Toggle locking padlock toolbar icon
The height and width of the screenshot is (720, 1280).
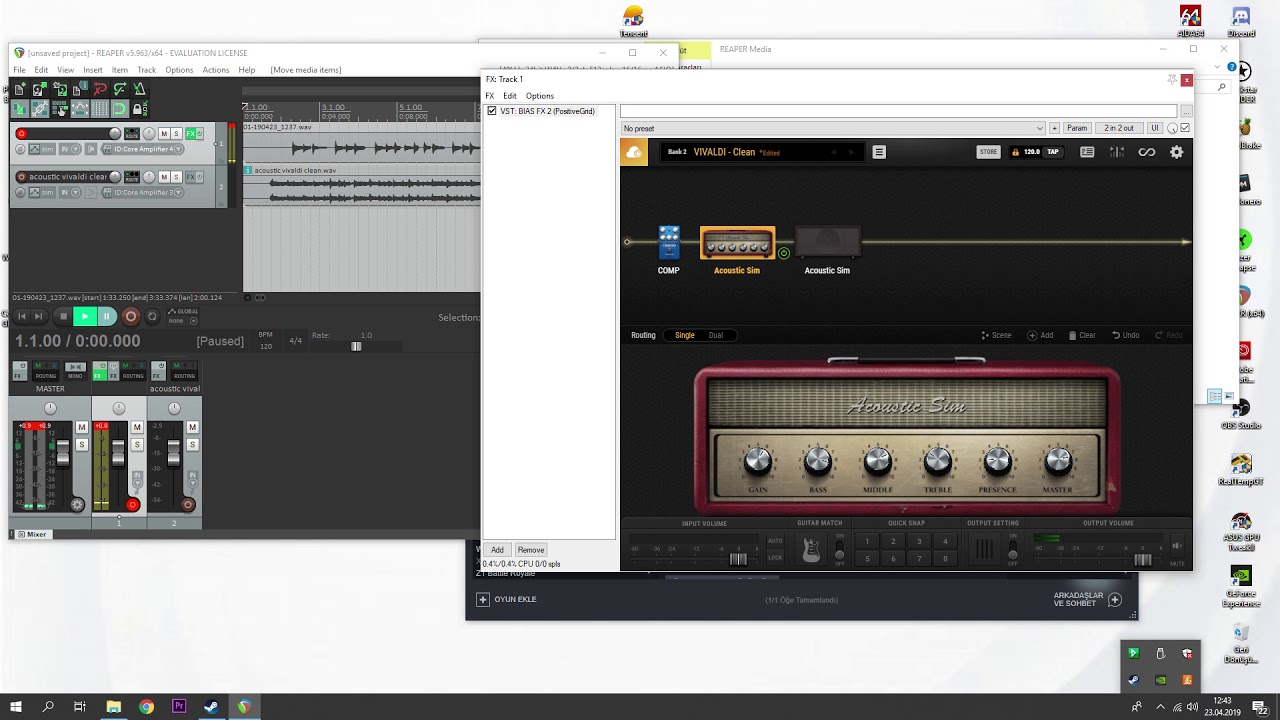pyautogui.click(x=140, y=108)
